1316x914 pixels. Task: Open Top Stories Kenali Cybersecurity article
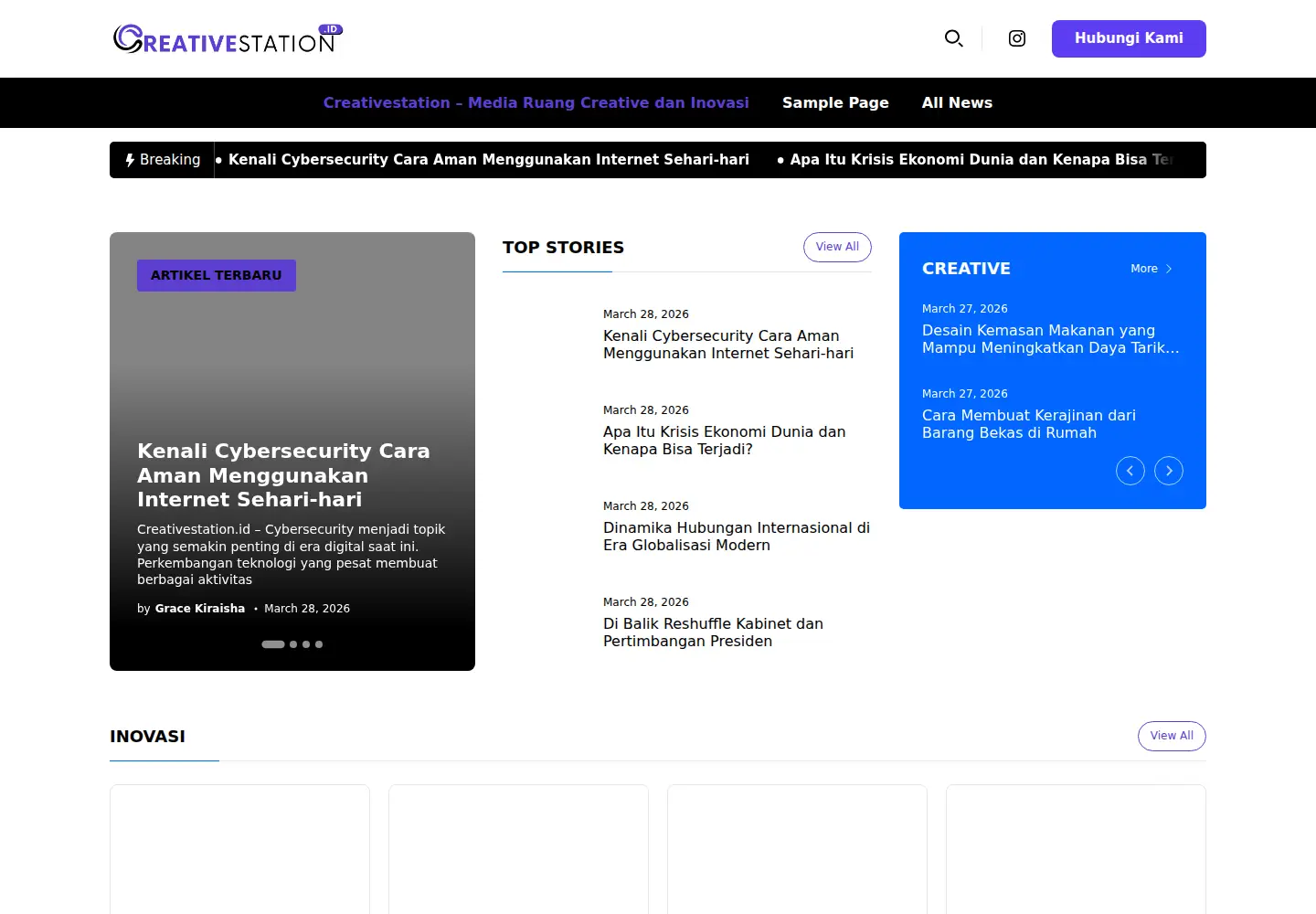click(x=728, y=345)
